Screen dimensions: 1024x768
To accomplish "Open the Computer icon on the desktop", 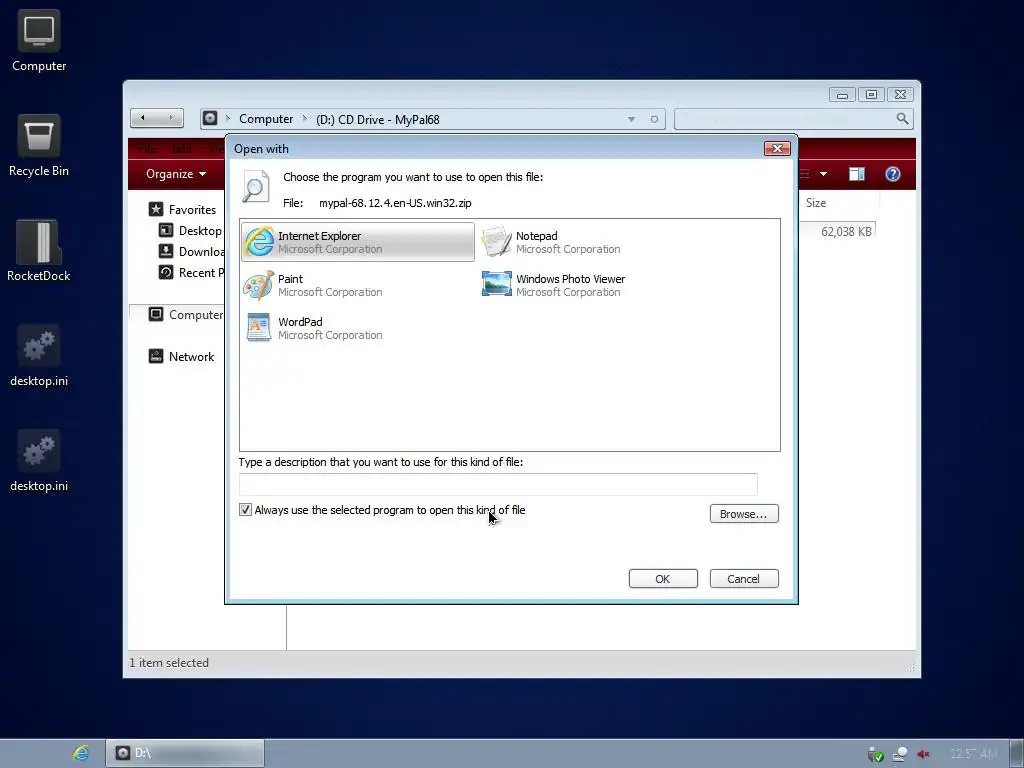I will coord(39,40).
